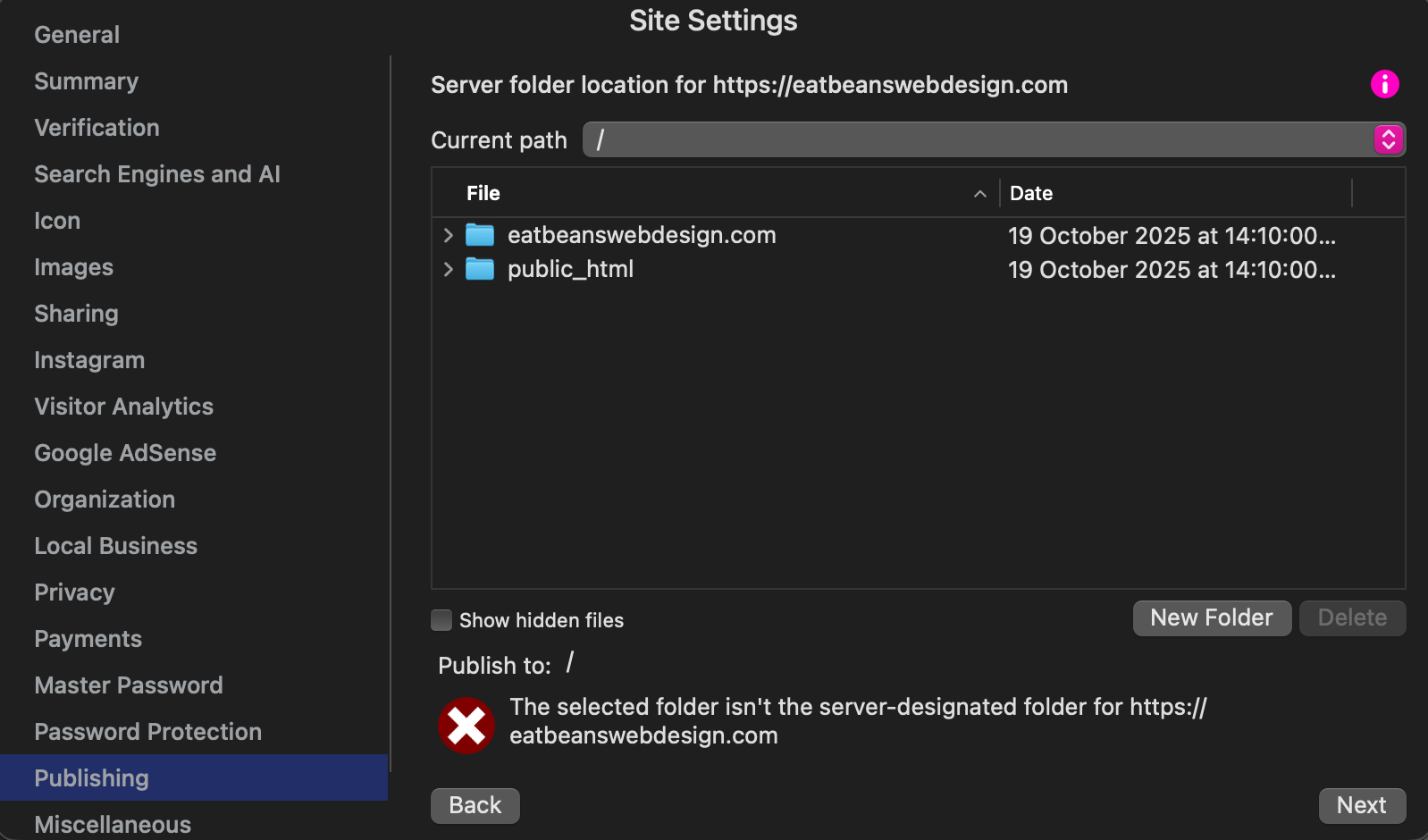Click the Delete button

pos(1351,617)
